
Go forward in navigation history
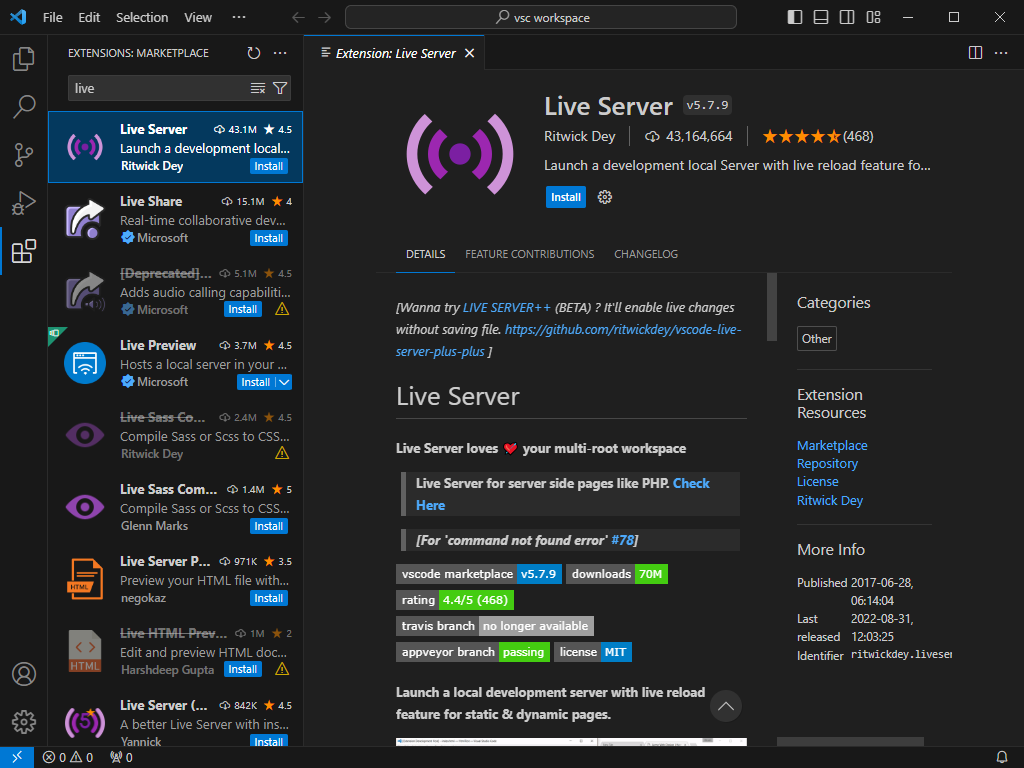click(325, 18)
